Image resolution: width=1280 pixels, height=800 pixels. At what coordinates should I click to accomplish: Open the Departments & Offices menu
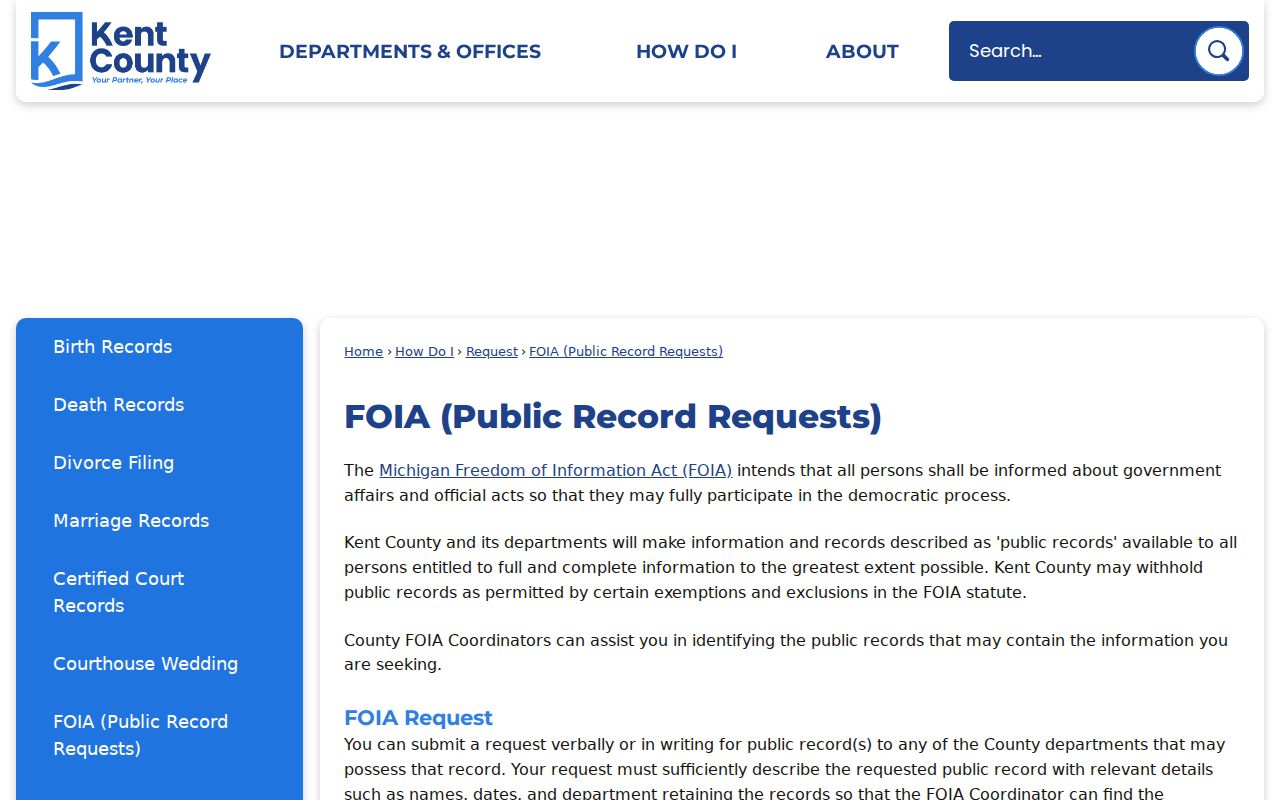point(410,51)
